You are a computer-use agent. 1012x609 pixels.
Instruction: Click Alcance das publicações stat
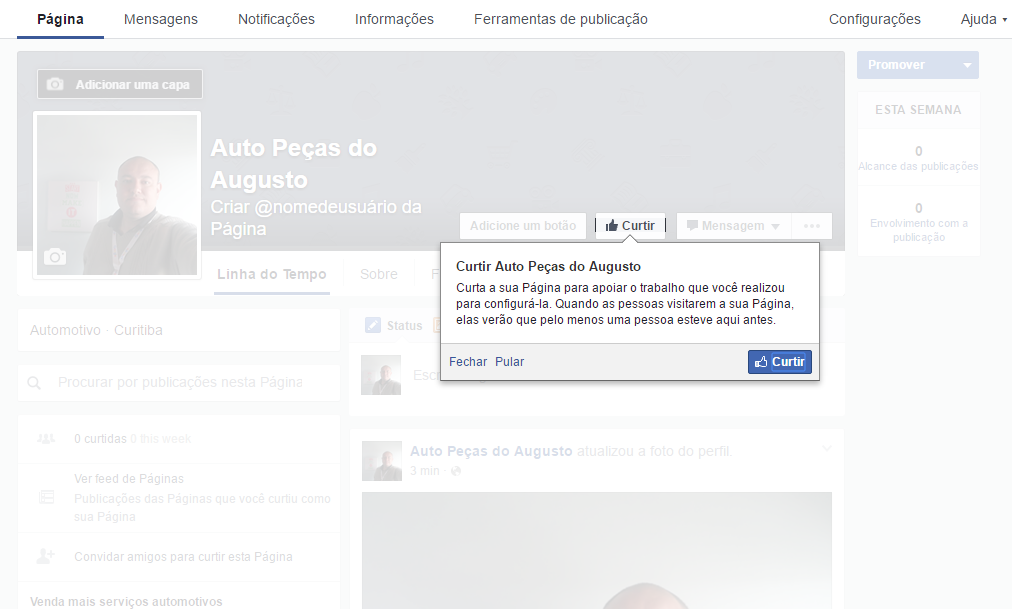click(918, 158)
